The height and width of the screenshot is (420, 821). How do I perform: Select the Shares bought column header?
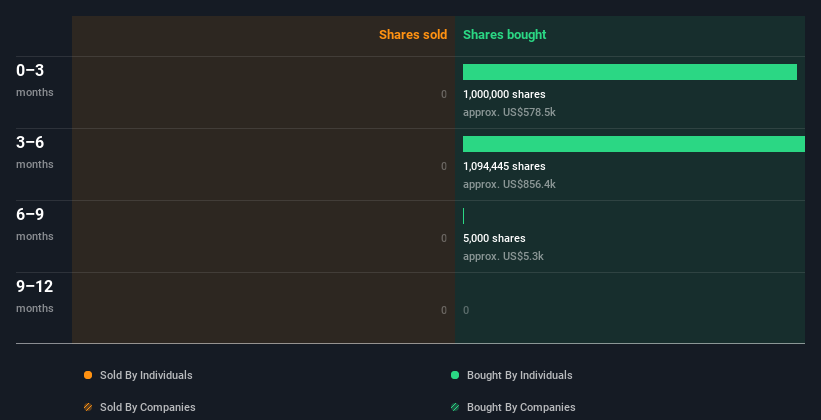(505, 35)
